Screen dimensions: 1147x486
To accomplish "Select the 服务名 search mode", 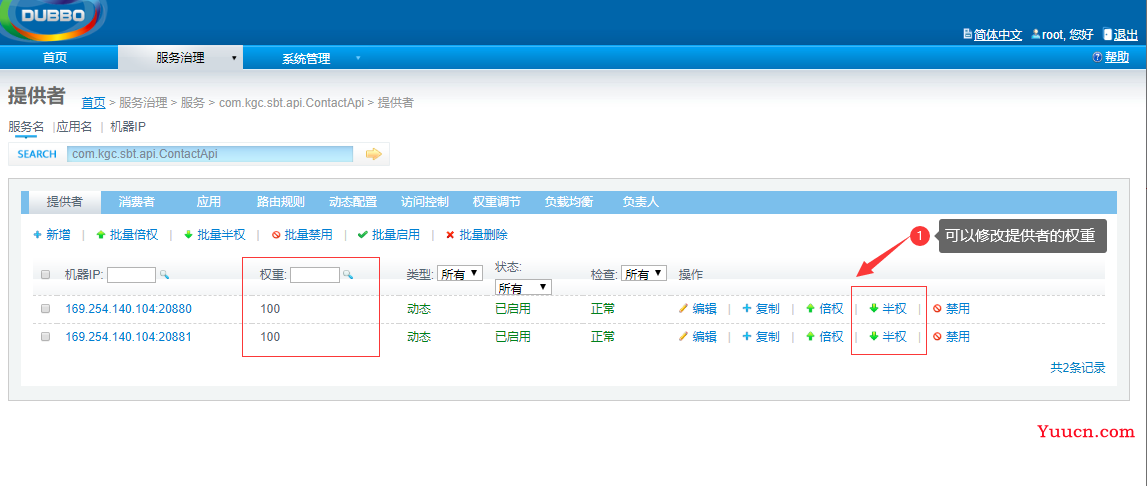I will coord(26,127).
